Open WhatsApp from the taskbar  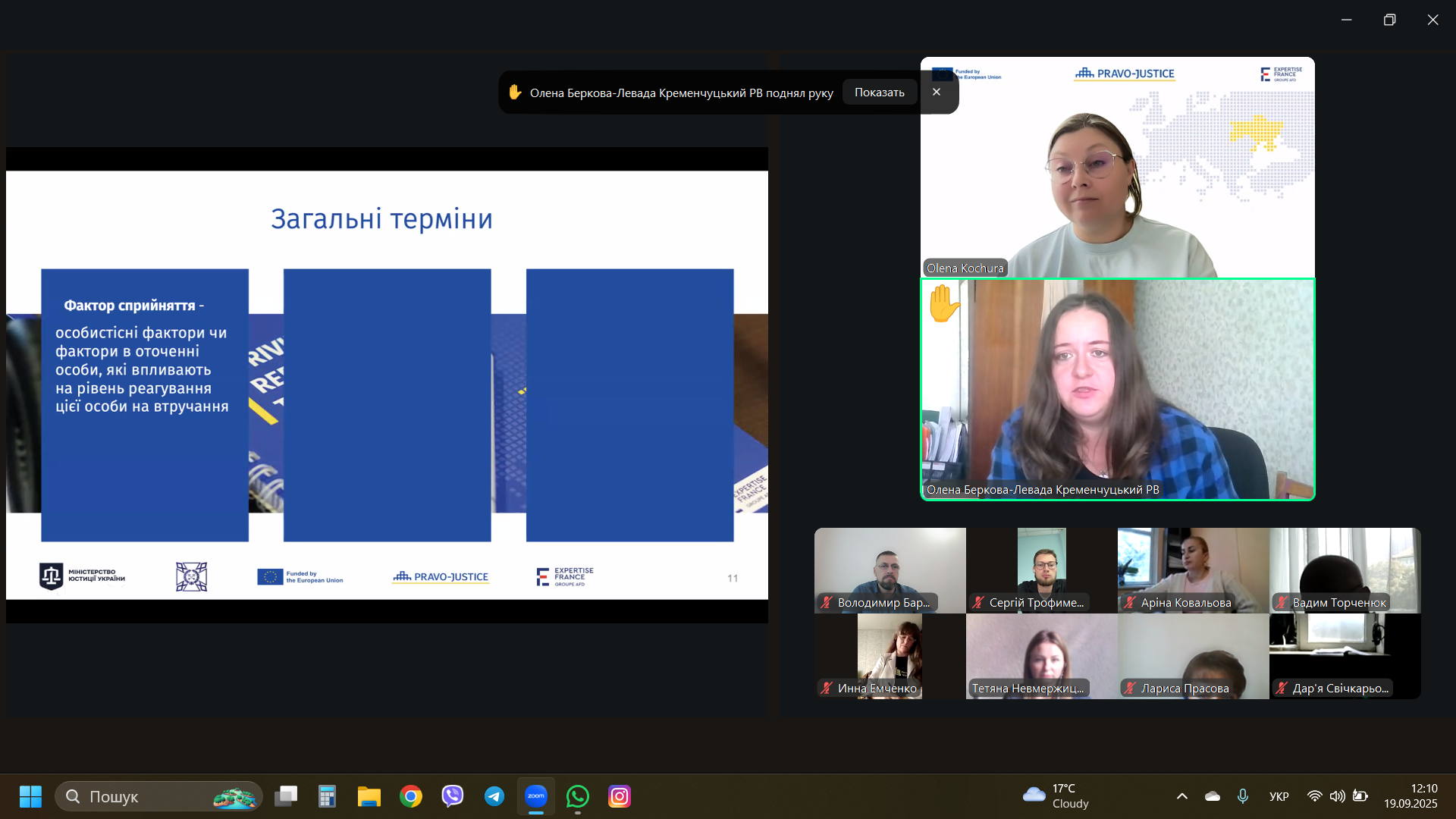tap(578, 796)
